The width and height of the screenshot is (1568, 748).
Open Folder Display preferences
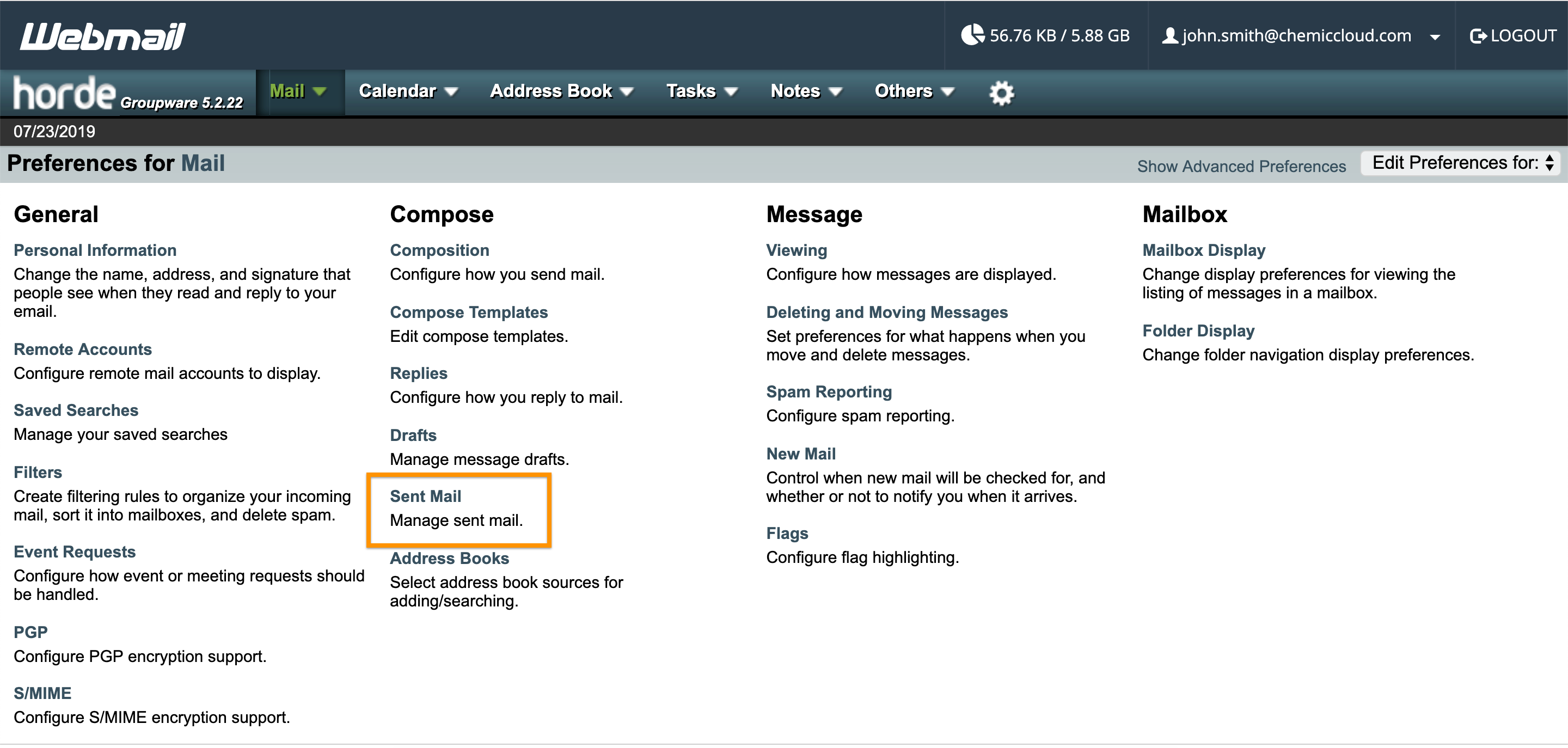pyautogui.click(x=1198, y=330)
